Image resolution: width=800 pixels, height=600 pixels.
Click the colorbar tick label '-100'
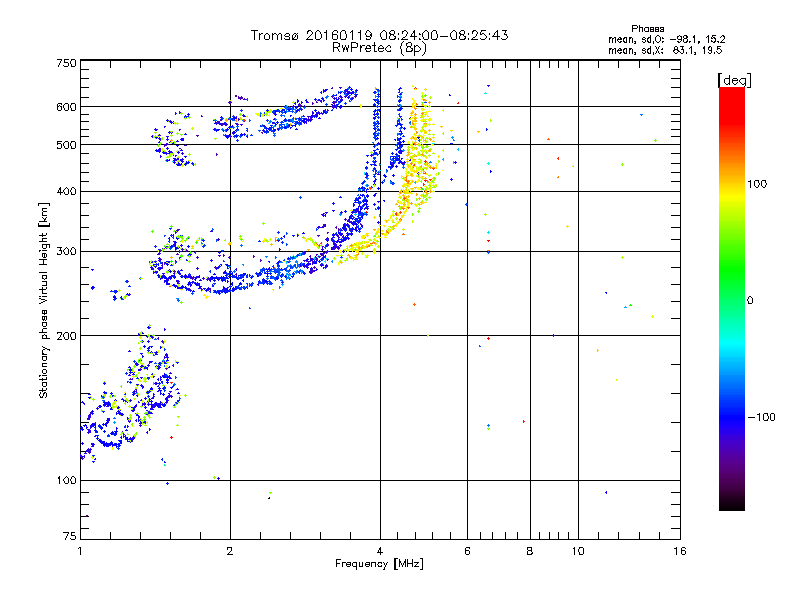(x=761, y=417)
